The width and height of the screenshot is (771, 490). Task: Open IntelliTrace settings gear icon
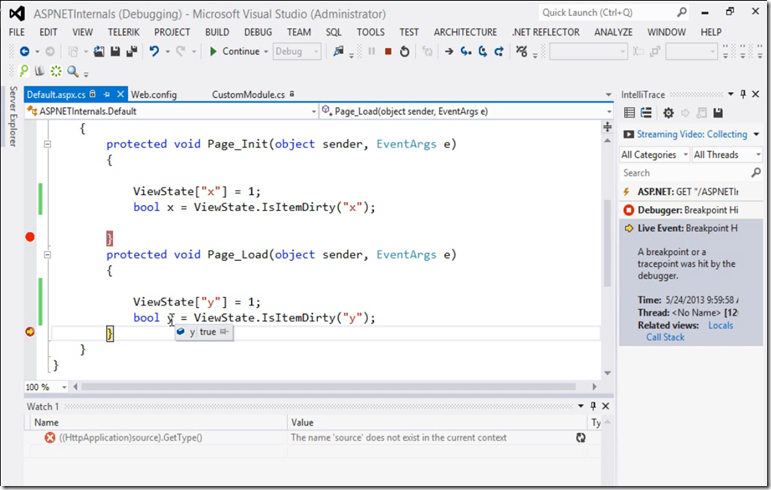point(668,113)
